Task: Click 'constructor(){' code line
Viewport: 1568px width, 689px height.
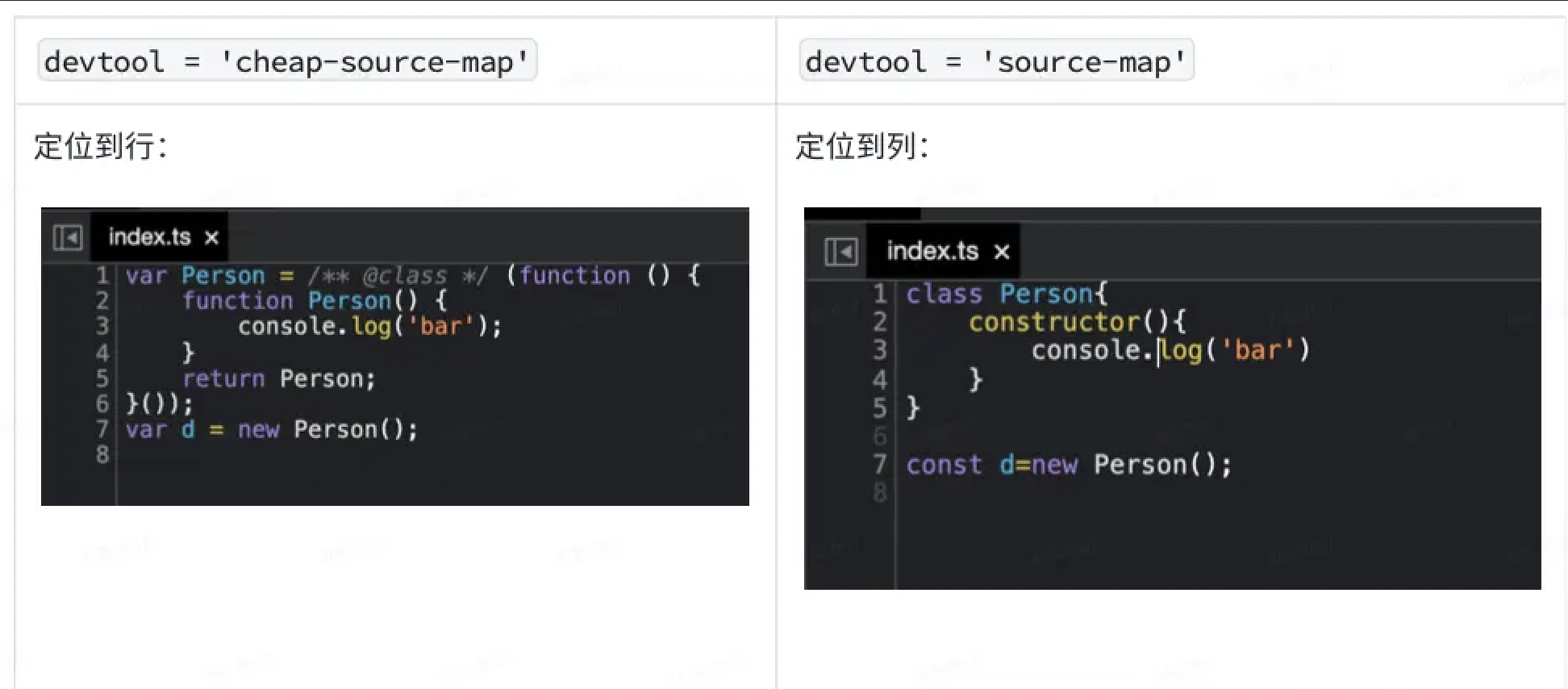Action: point(1078,322)
